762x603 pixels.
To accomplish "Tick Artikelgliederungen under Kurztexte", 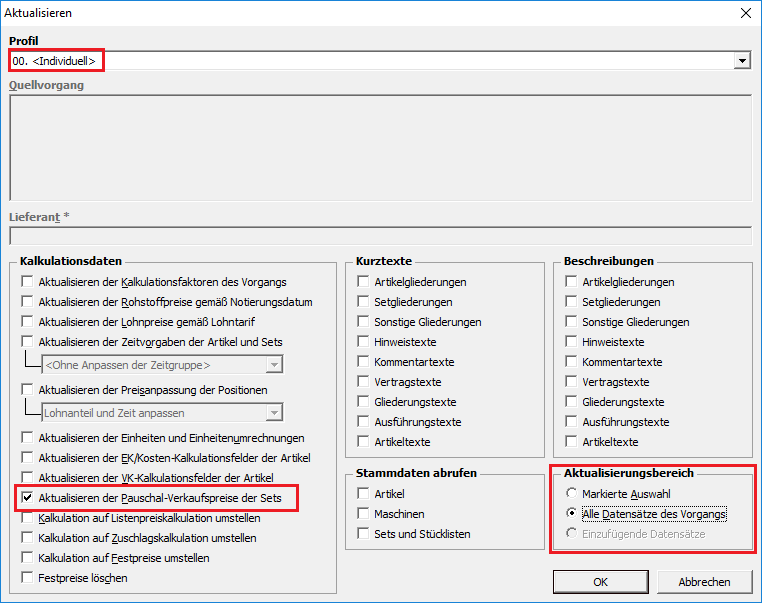I will pyautogui.click(x=364, y=282).
